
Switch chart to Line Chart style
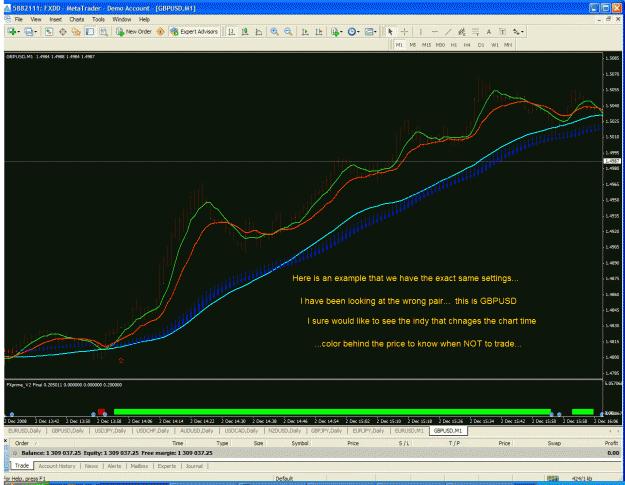click(x=259, y=31)
